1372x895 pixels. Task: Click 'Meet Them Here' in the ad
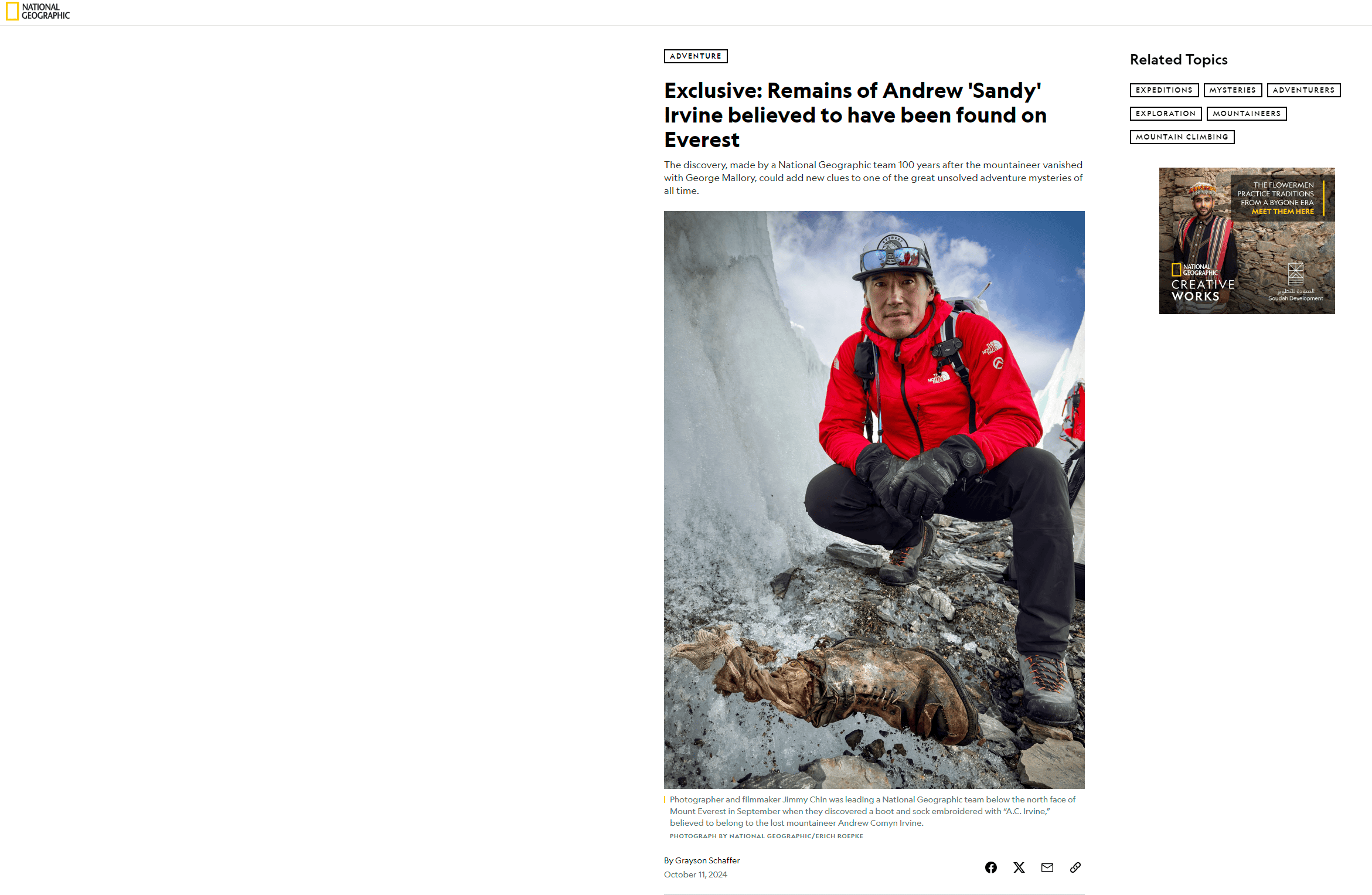click(1282, 212)
